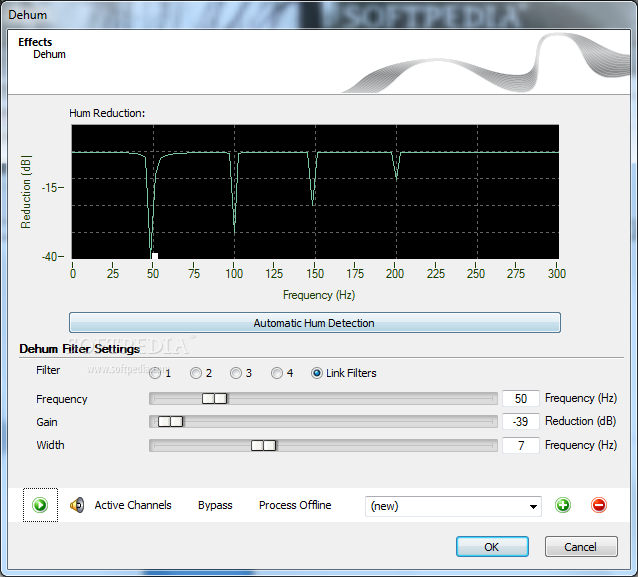Click the Hum Reduction label

[x=107, y=113]
